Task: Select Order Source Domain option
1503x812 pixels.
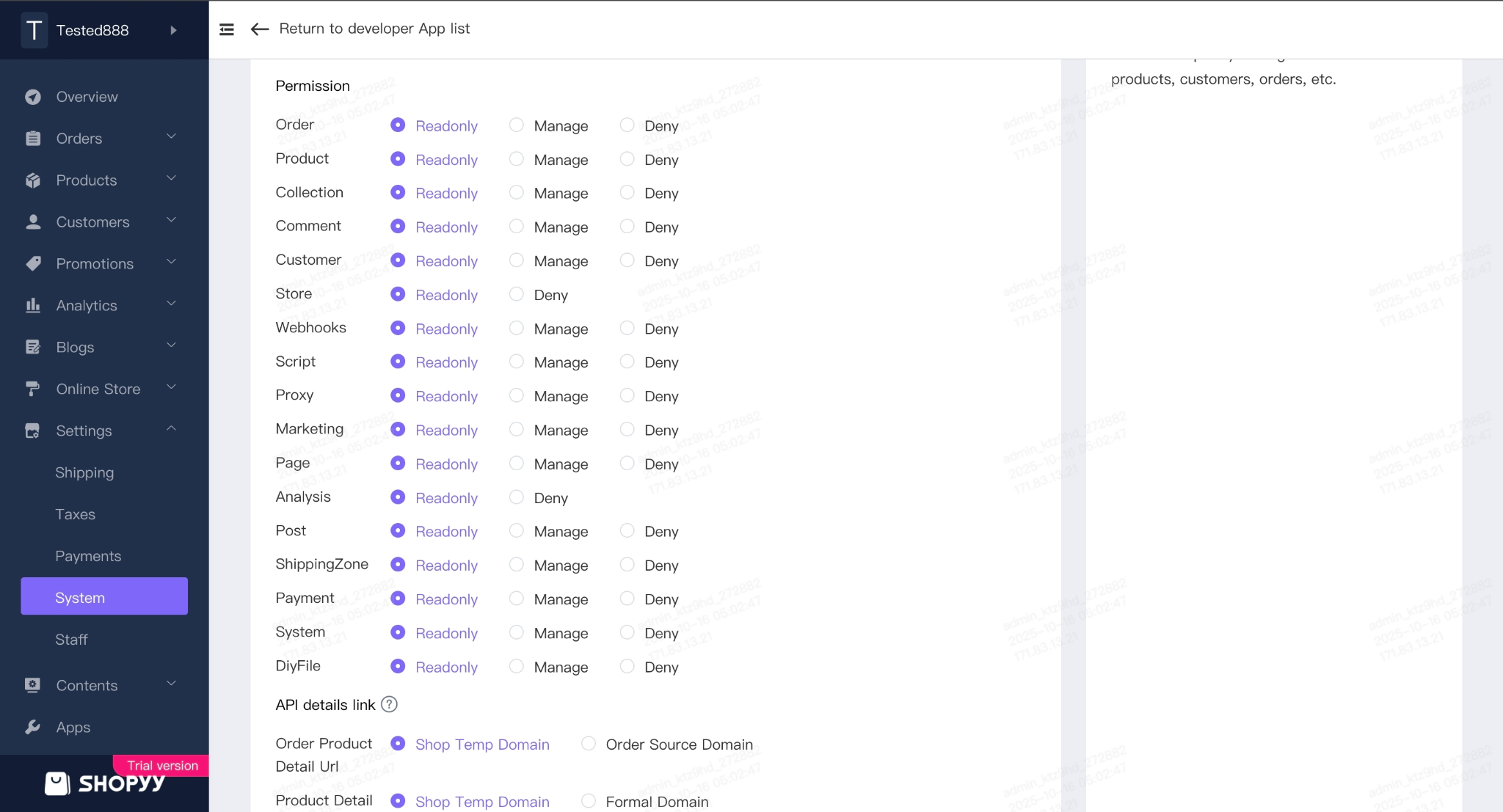Action: coord(589,744)
